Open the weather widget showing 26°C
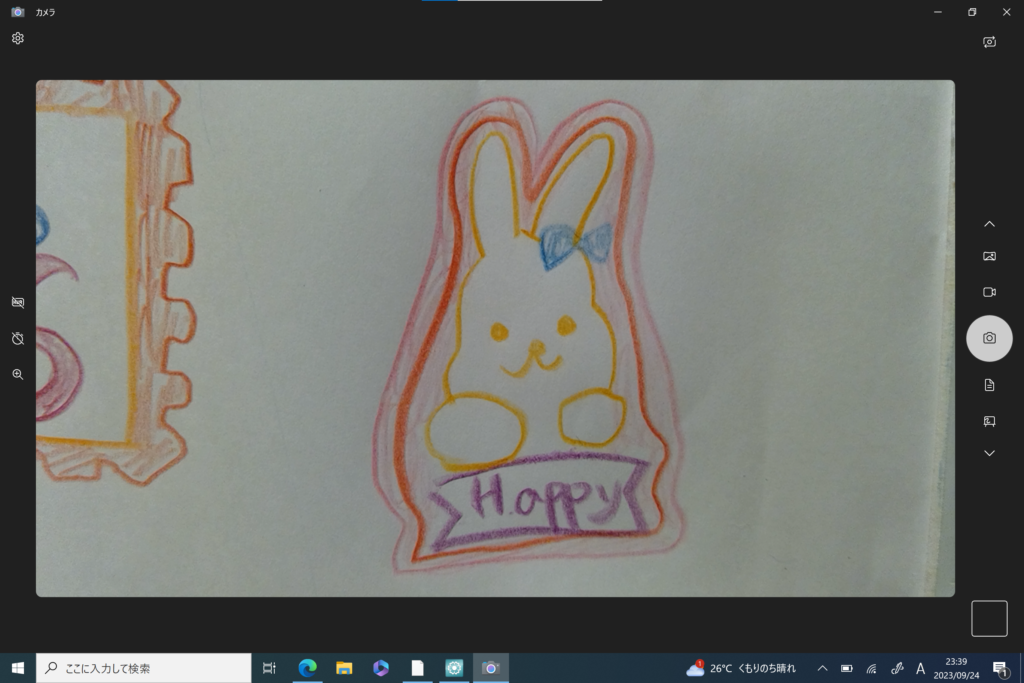Image resolution: width=1024 pixels, height=683 pixels. tap(741, 668)
